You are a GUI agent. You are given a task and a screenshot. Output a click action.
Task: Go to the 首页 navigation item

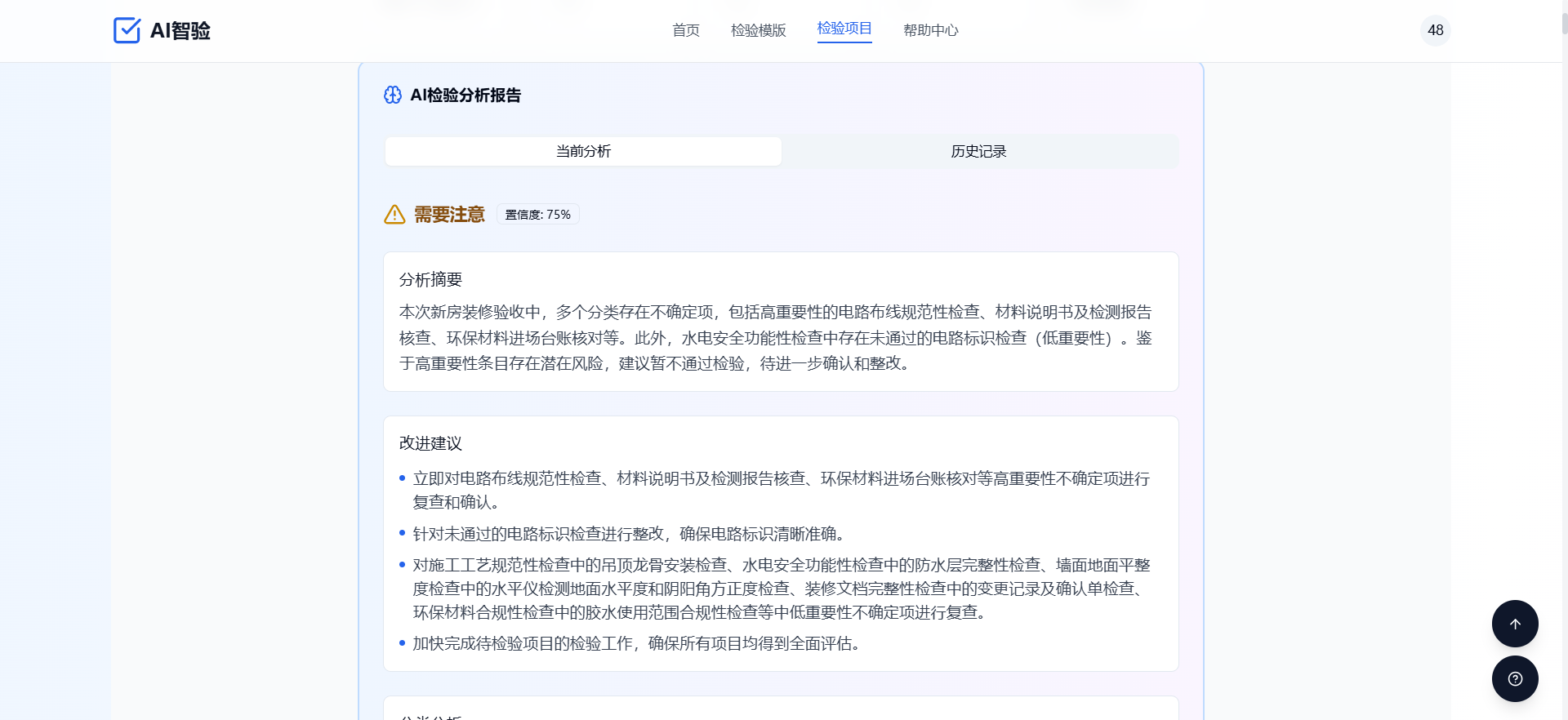[685, 30]
